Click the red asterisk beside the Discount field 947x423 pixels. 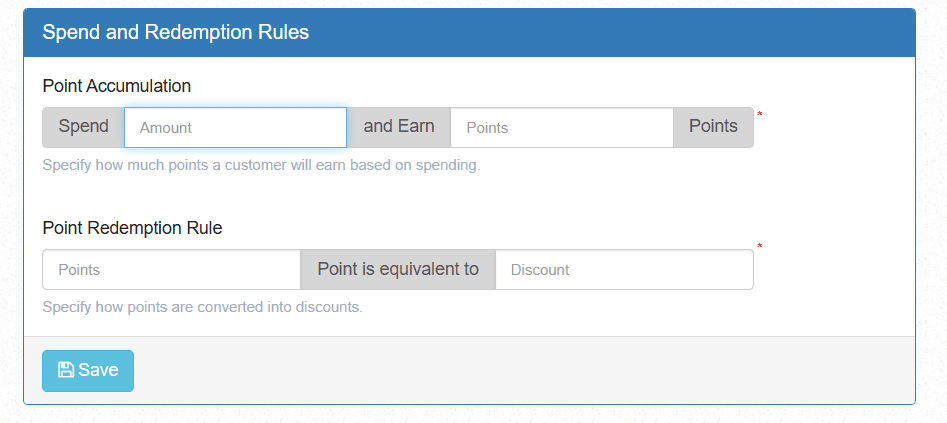(x=760, y=247)
